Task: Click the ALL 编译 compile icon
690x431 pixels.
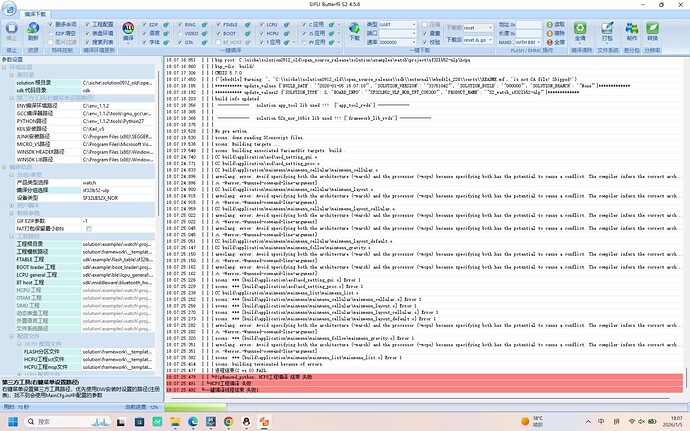Action: tap(127, 28)
